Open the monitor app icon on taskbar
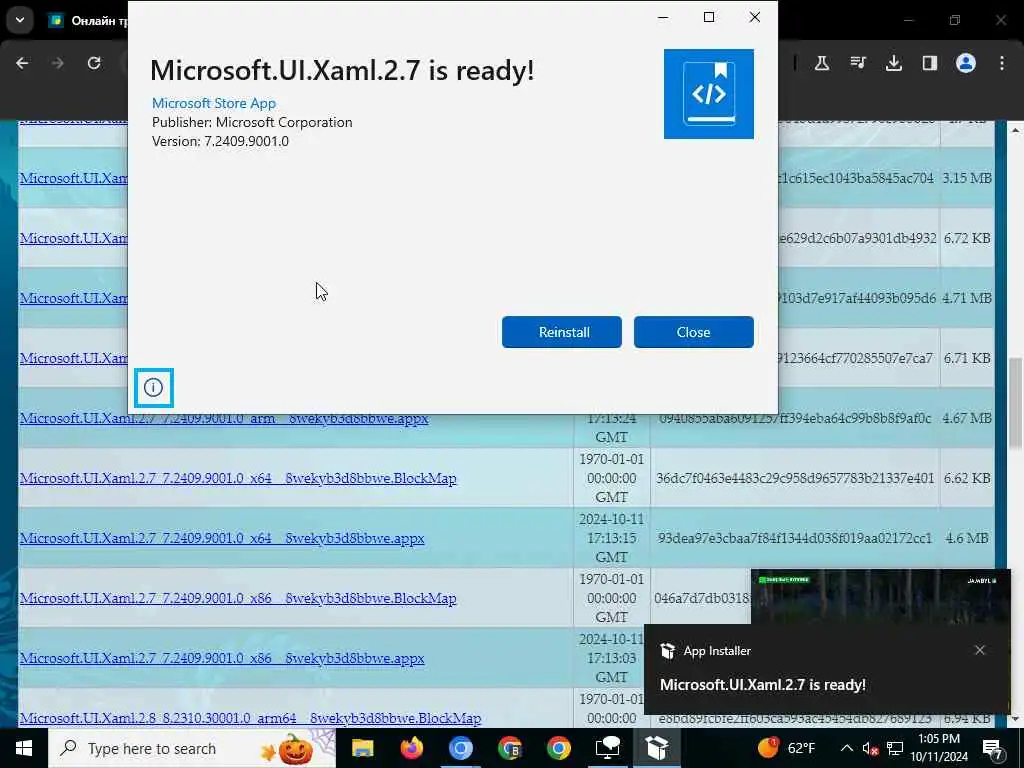The height and width of the screenshot is (768, 1024). tap(607, 748)
